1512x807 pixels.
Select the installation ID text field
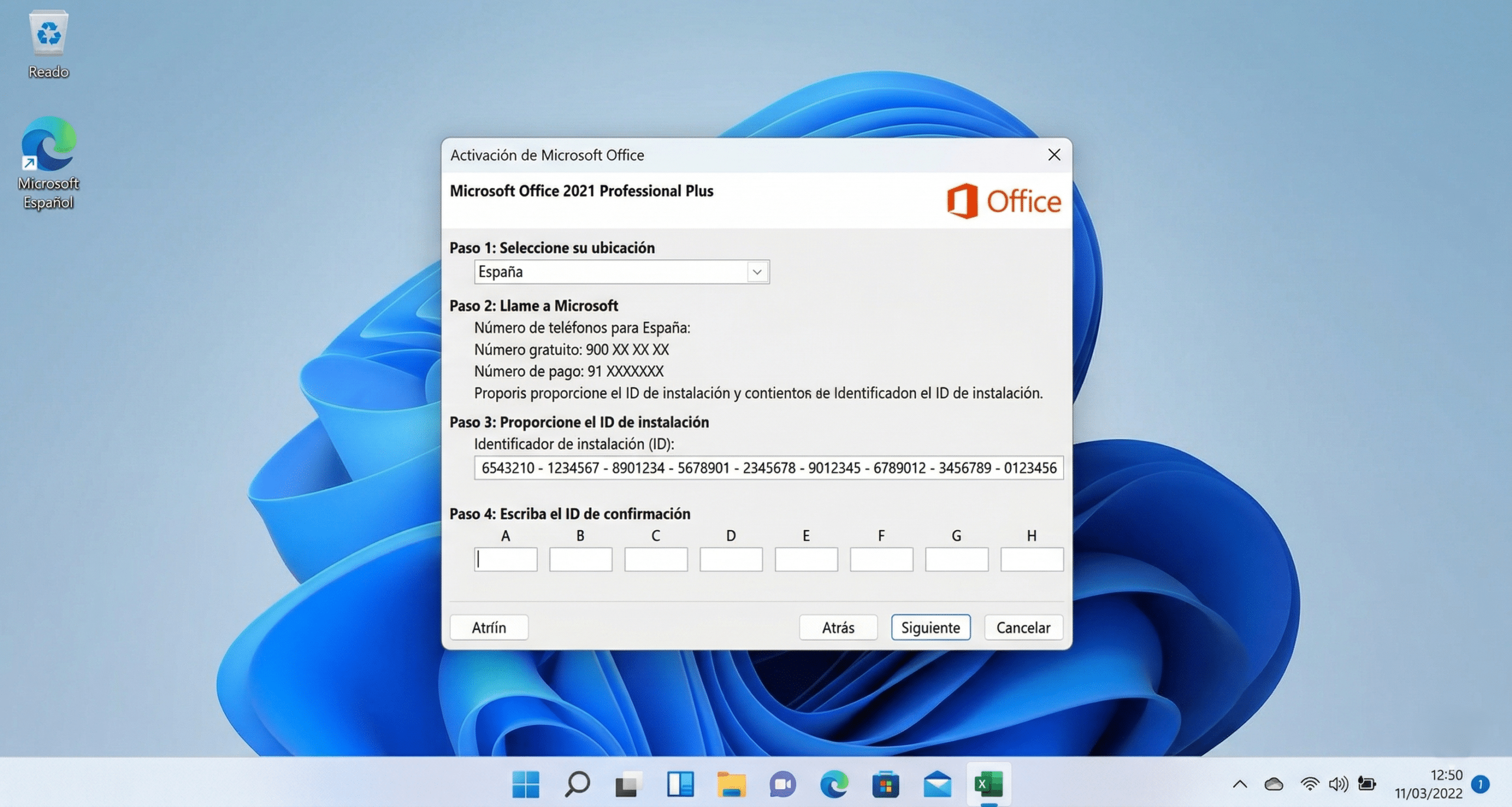[x=768, y=468]
